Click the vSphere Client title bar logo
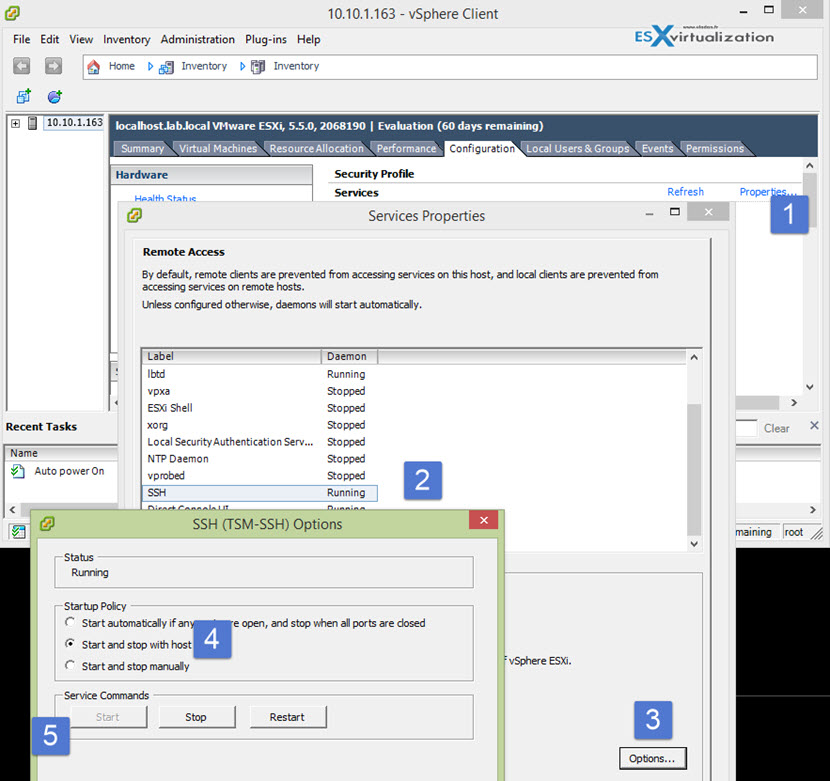Image resolution: width=830 pixels, height=781 pixels. click(12, 13)
